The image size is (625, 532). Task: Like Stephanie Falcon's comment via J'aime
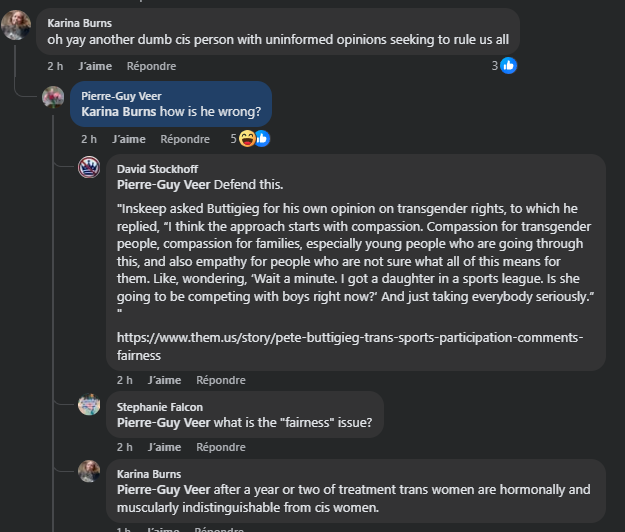coord(164,447)
